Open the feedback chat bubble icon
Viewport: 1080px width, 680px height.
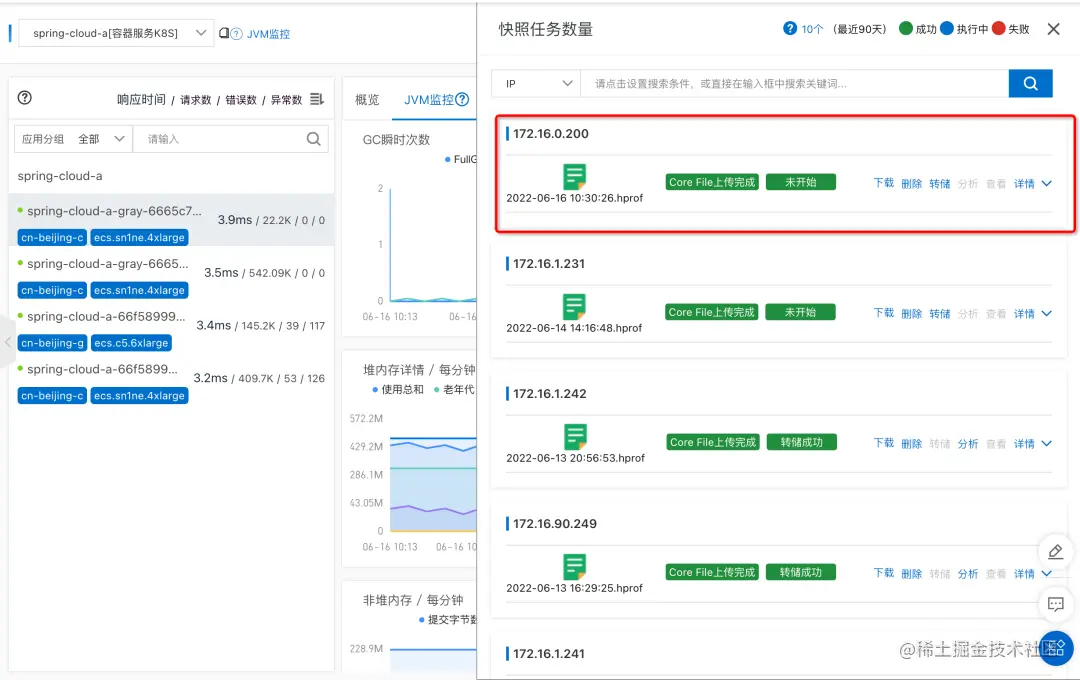(x=1055, y=604)
